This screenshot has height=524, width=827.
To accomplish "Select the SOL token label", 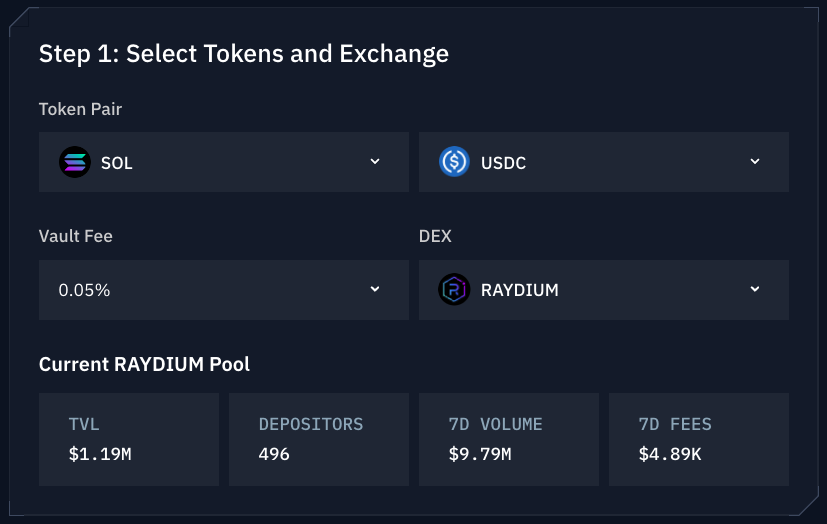I will tap(117, 162).
